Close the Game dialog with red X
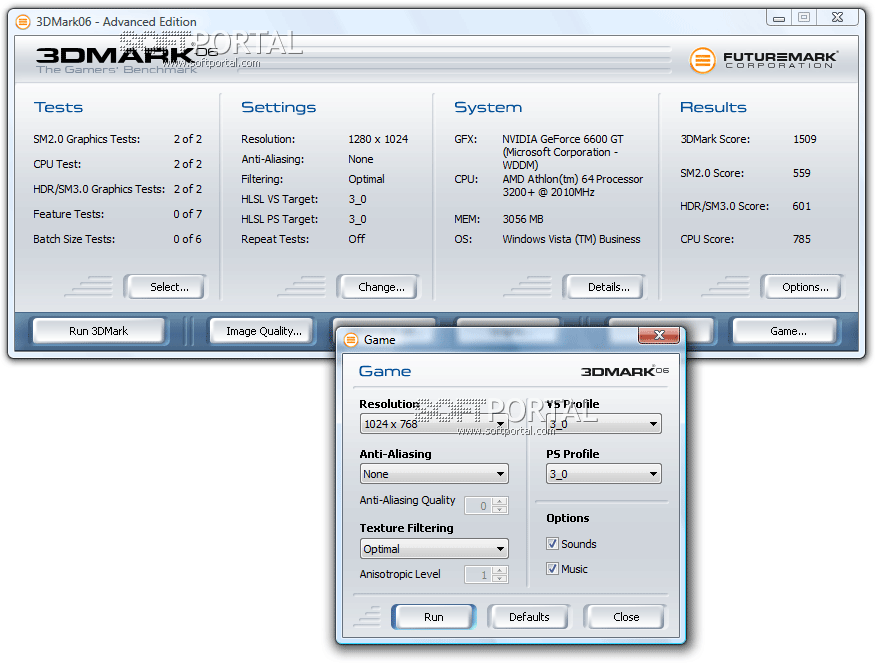This screenshot has height=666, width=876. pyautogui.click(x=659, y=335)
